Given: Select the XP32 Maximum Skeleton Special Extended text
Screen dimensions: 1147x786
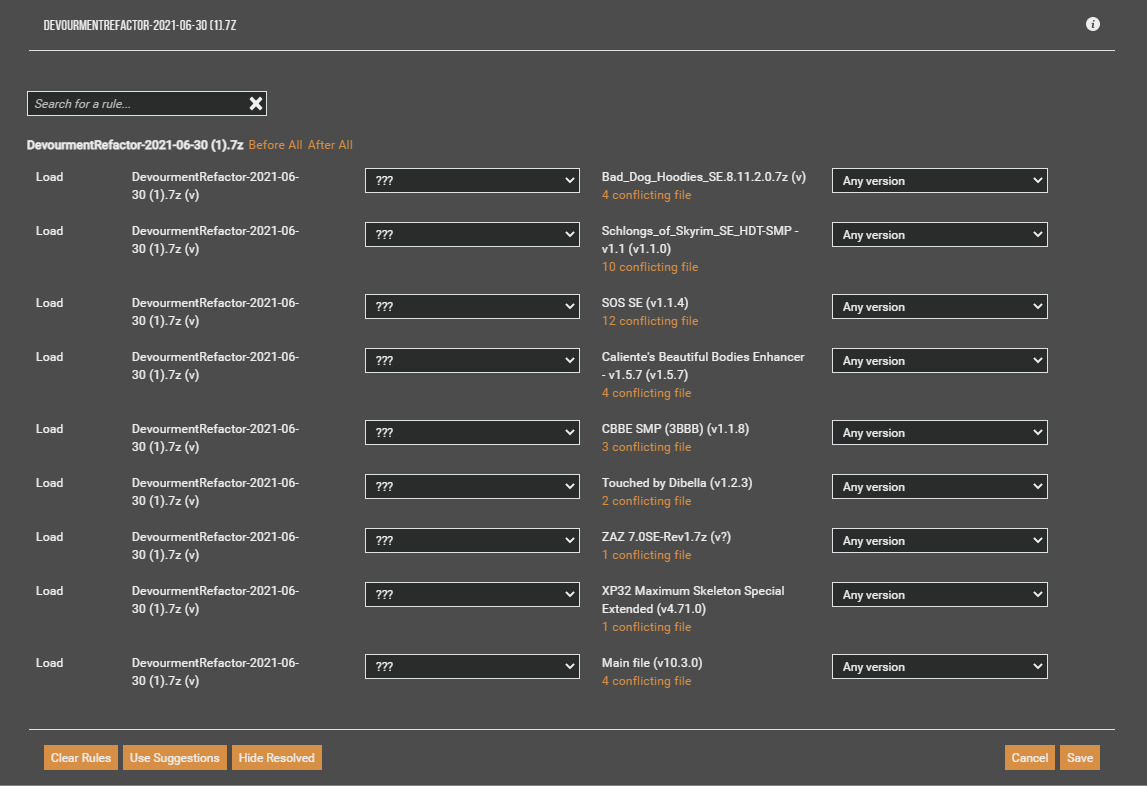Looking at the screenshot, I should (693, 600).
